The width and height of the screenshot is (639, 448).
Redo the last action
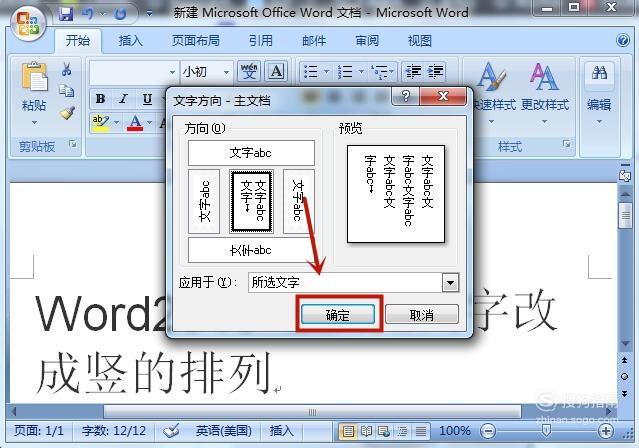click(120, 14)
